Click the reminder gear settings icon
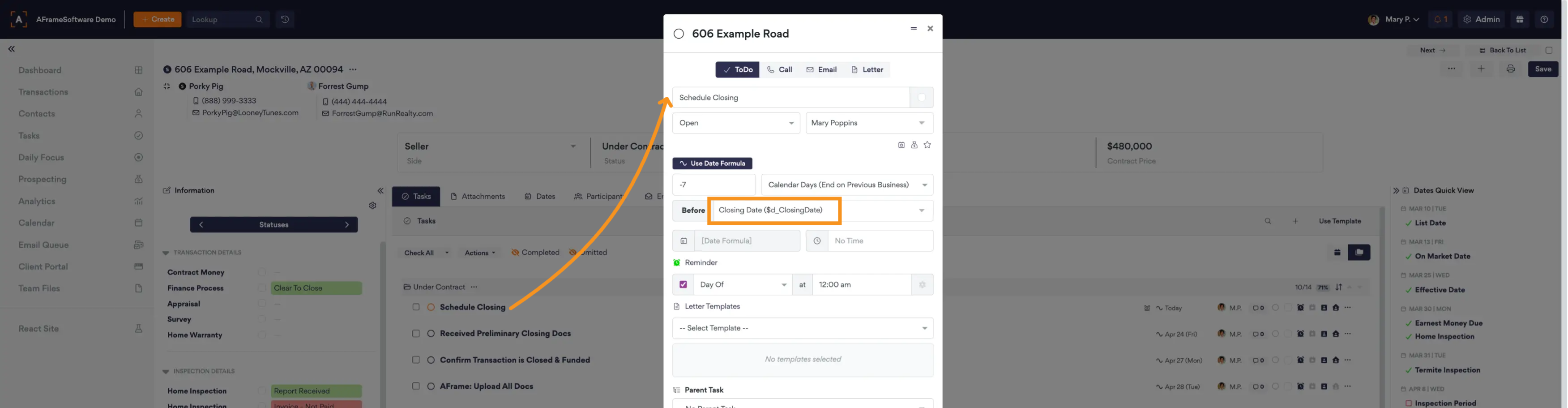The width and height of the screenshot is (1568, 408). [x=922, y=284]
